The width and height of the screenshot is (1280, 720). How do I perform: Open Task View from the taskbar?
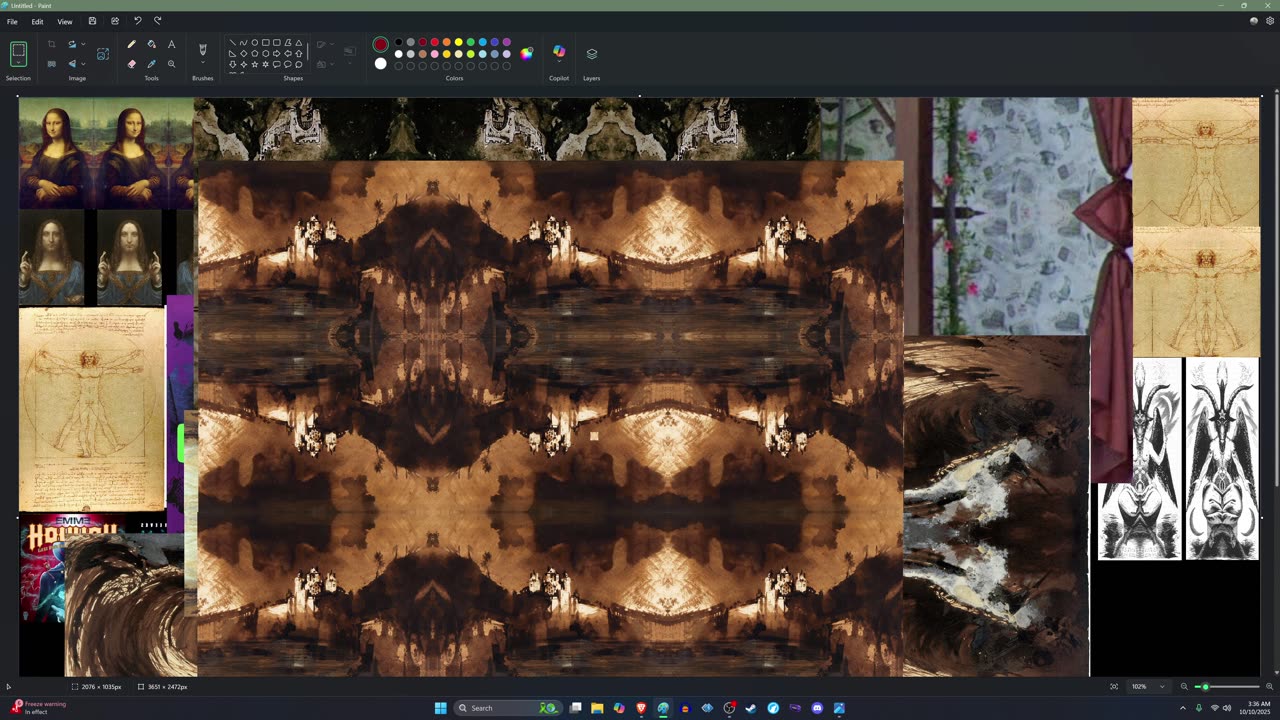[575, 708]
